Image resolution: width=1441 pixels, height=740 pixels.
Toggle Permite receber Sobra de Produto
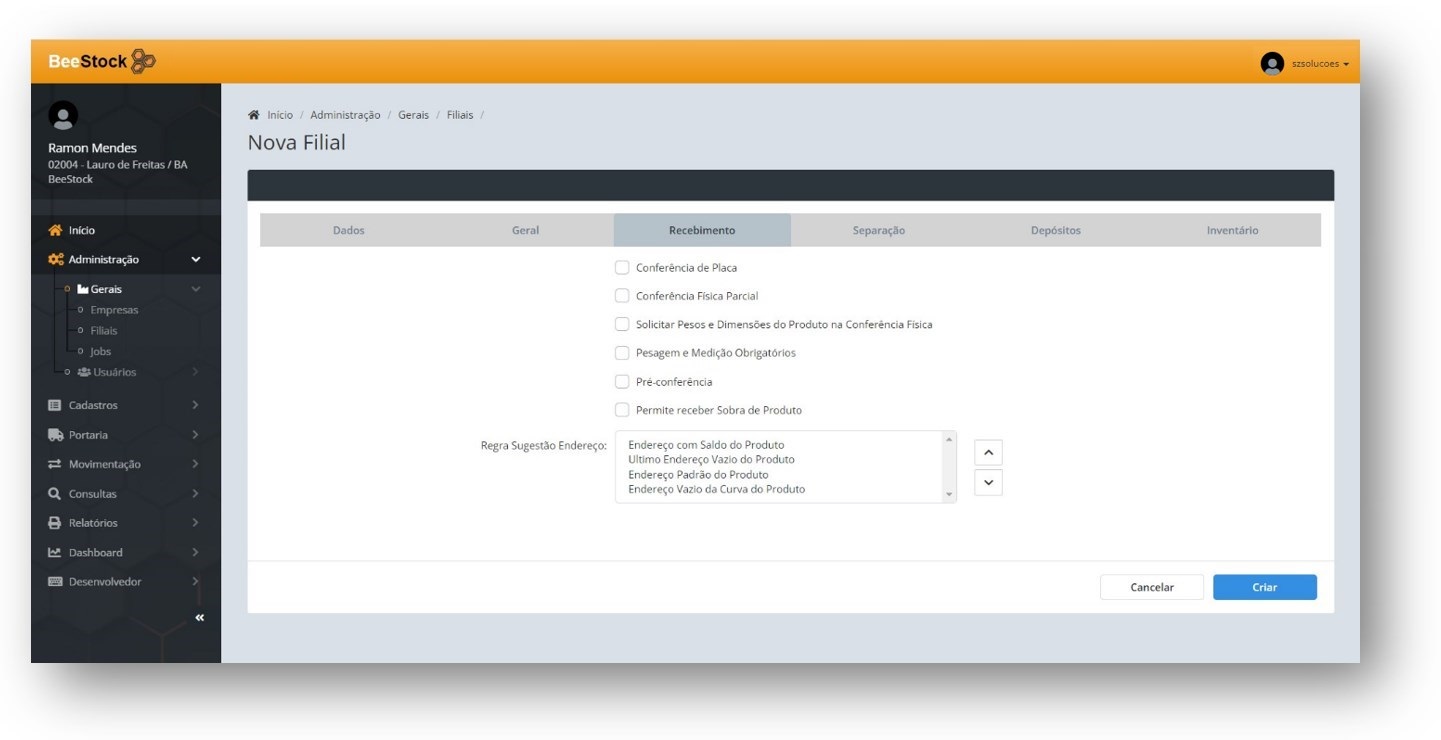[622, 410]
